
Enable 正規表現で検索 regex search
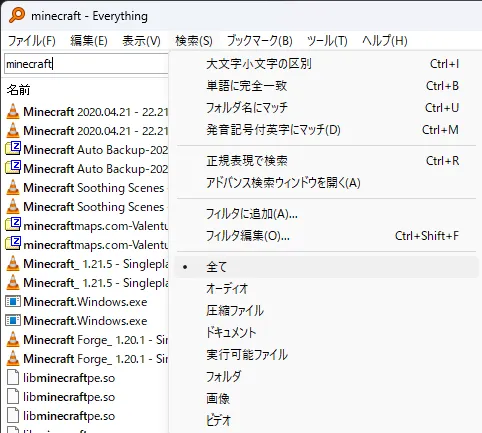(327, 161)
